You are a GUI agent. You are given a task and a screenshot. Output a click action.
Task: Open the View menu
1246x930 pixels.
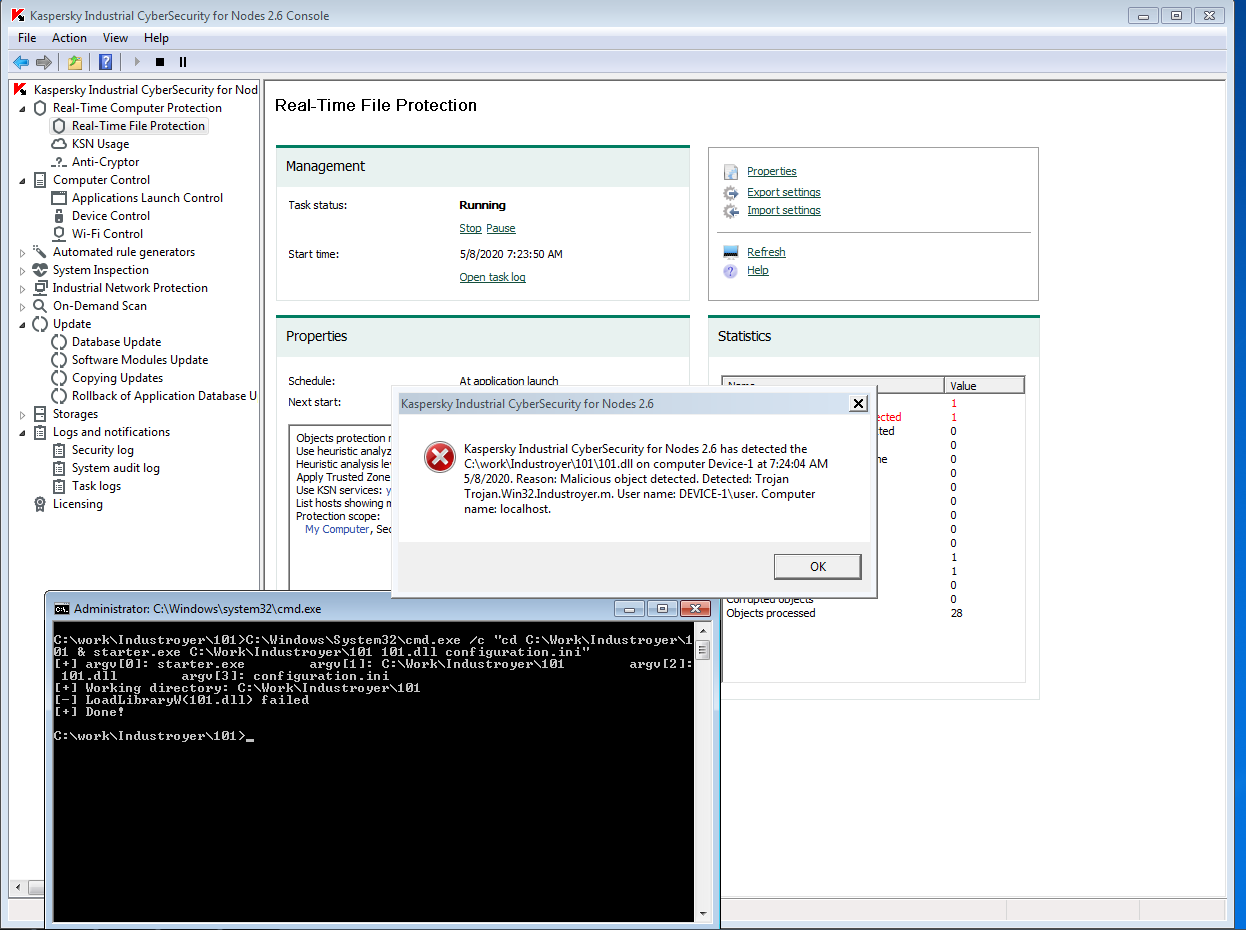(x=115, y=38)
